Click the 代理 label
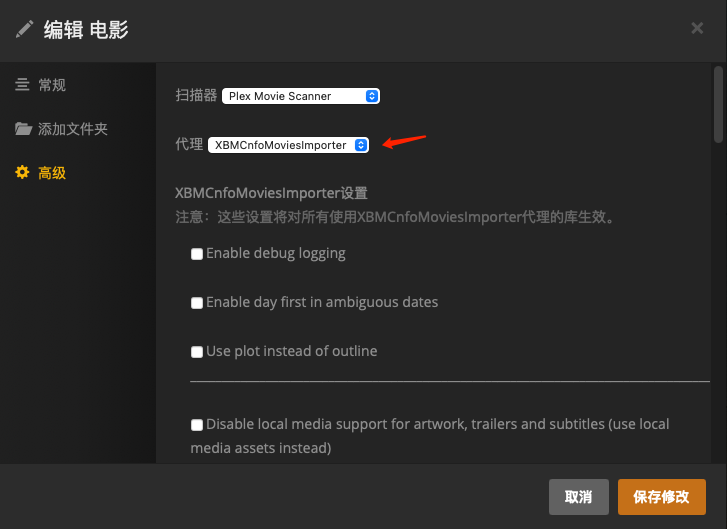 [189, 144]
